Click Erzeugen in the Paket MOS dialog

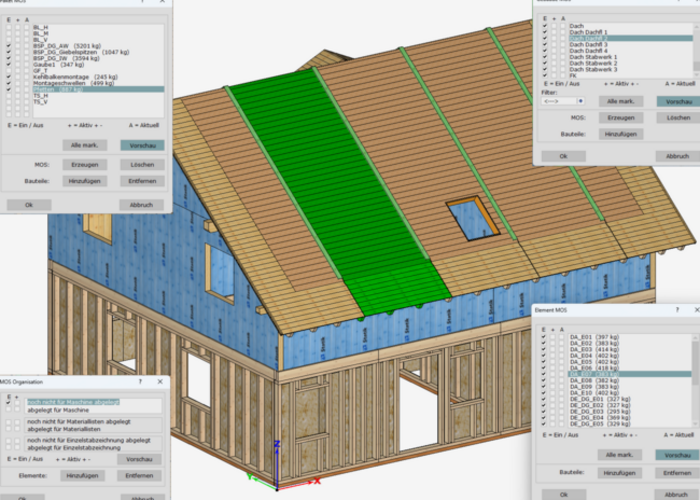pos(84,165)
